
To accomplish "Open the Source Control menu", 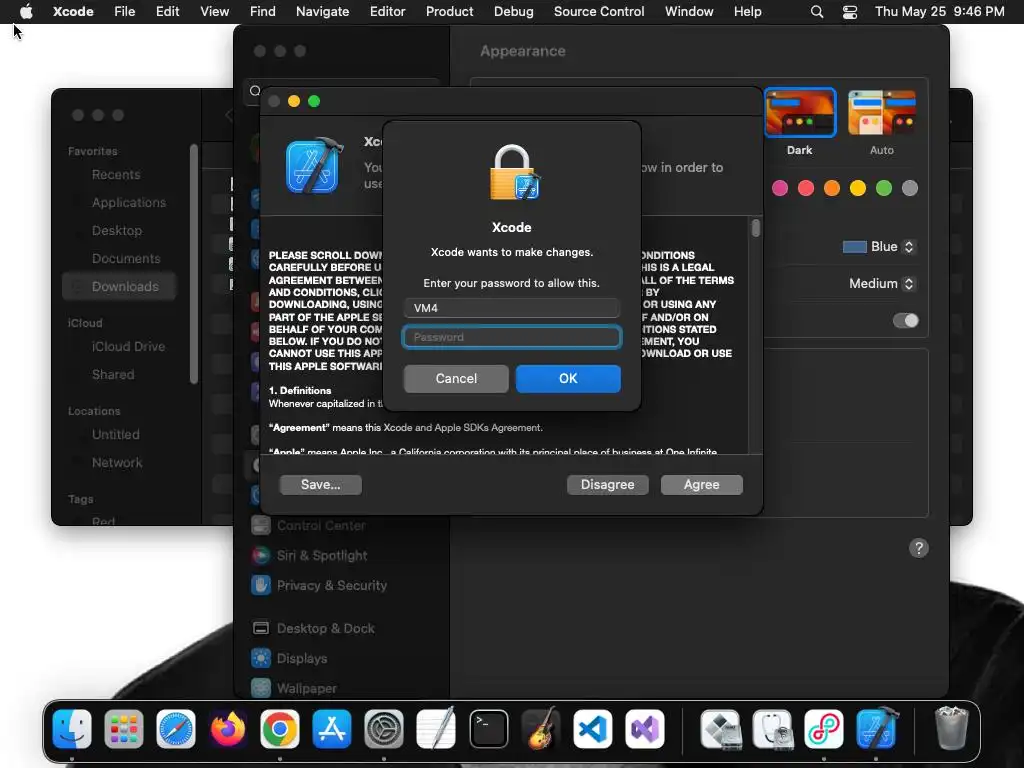I will pos(599,11).
